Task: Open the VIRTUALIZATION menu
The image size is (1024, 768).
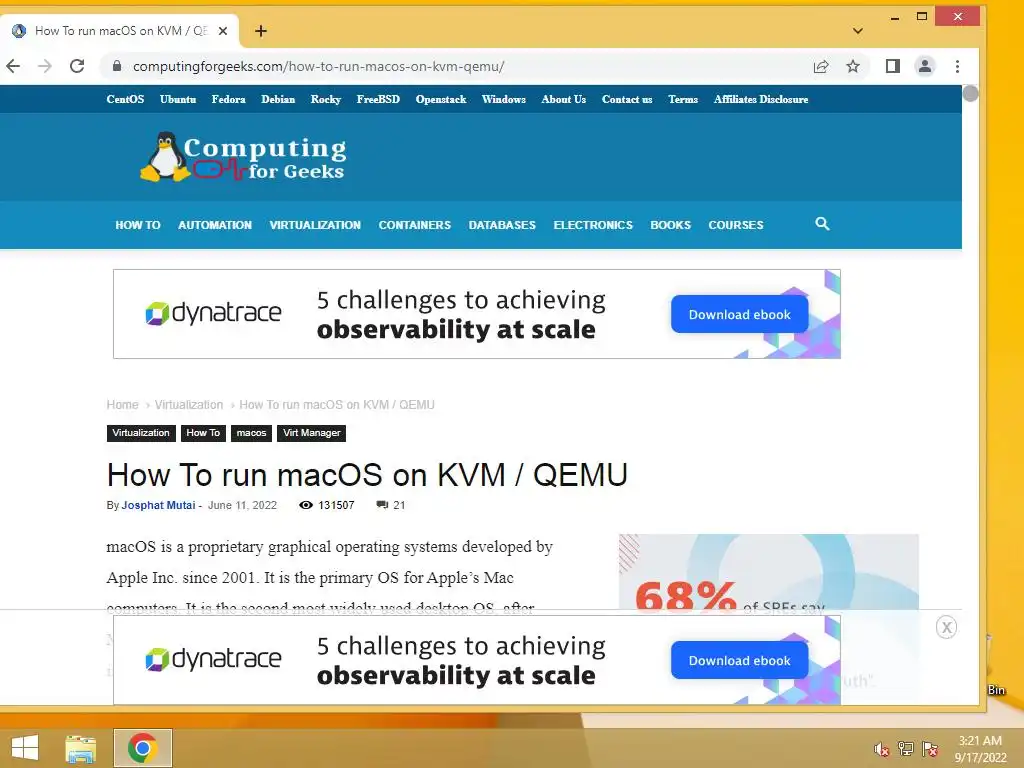Action: point(315,225)
